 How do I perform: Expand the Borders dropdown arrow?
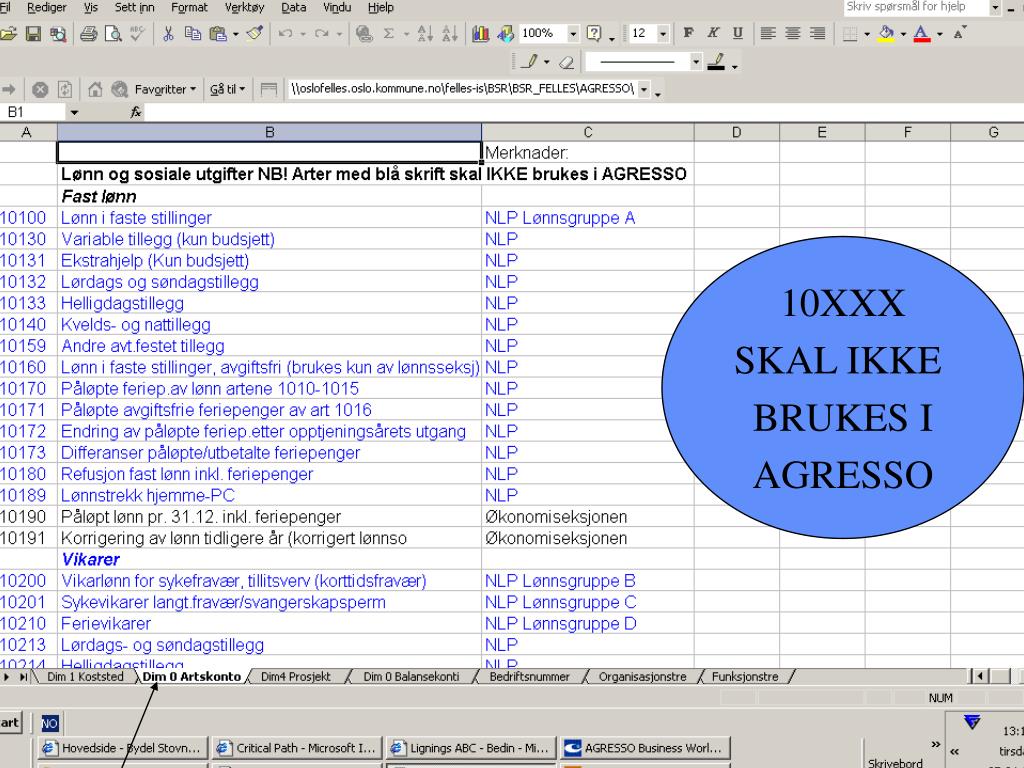pos(867,34)
